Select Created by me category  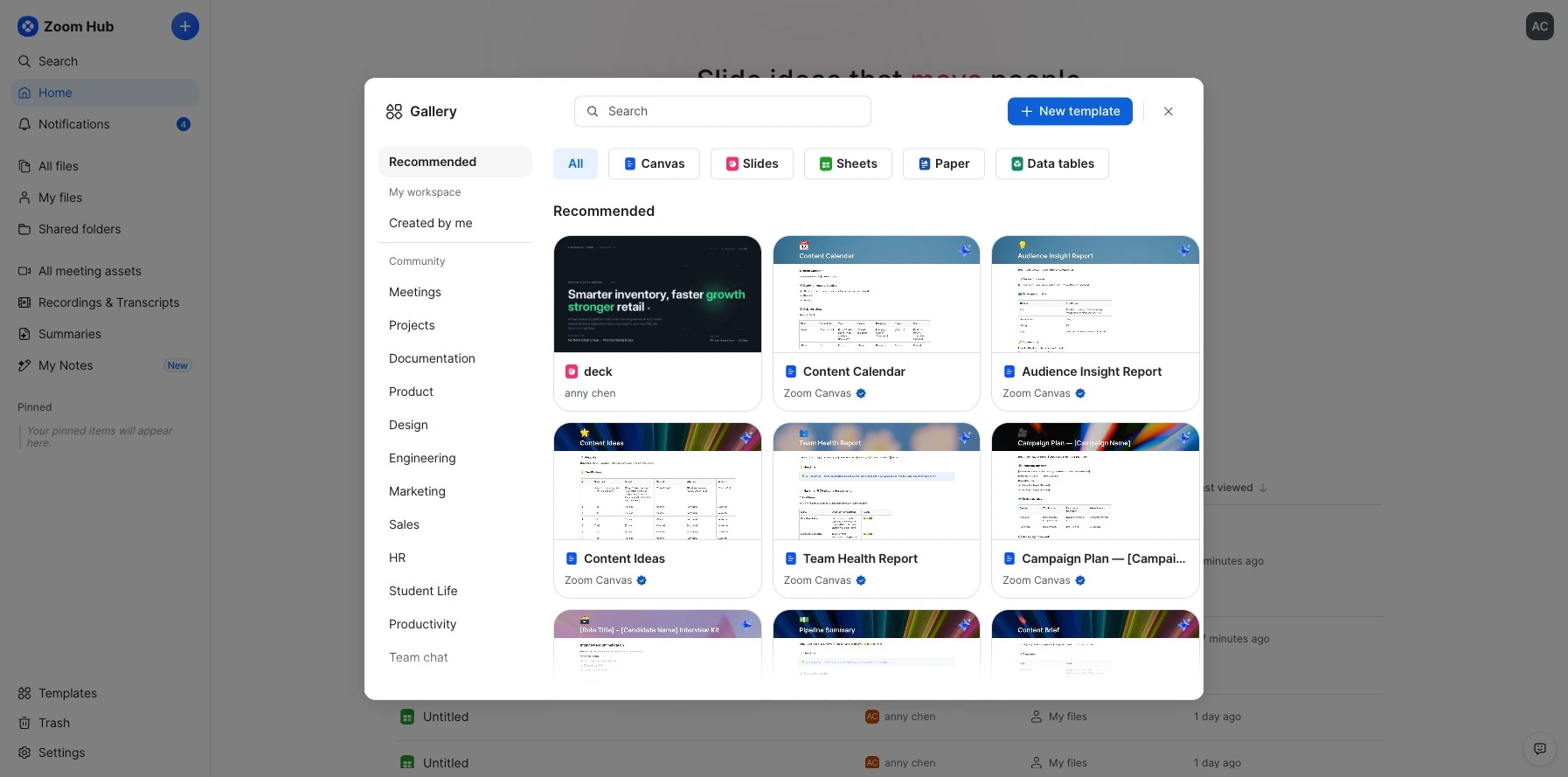point(455,223)
